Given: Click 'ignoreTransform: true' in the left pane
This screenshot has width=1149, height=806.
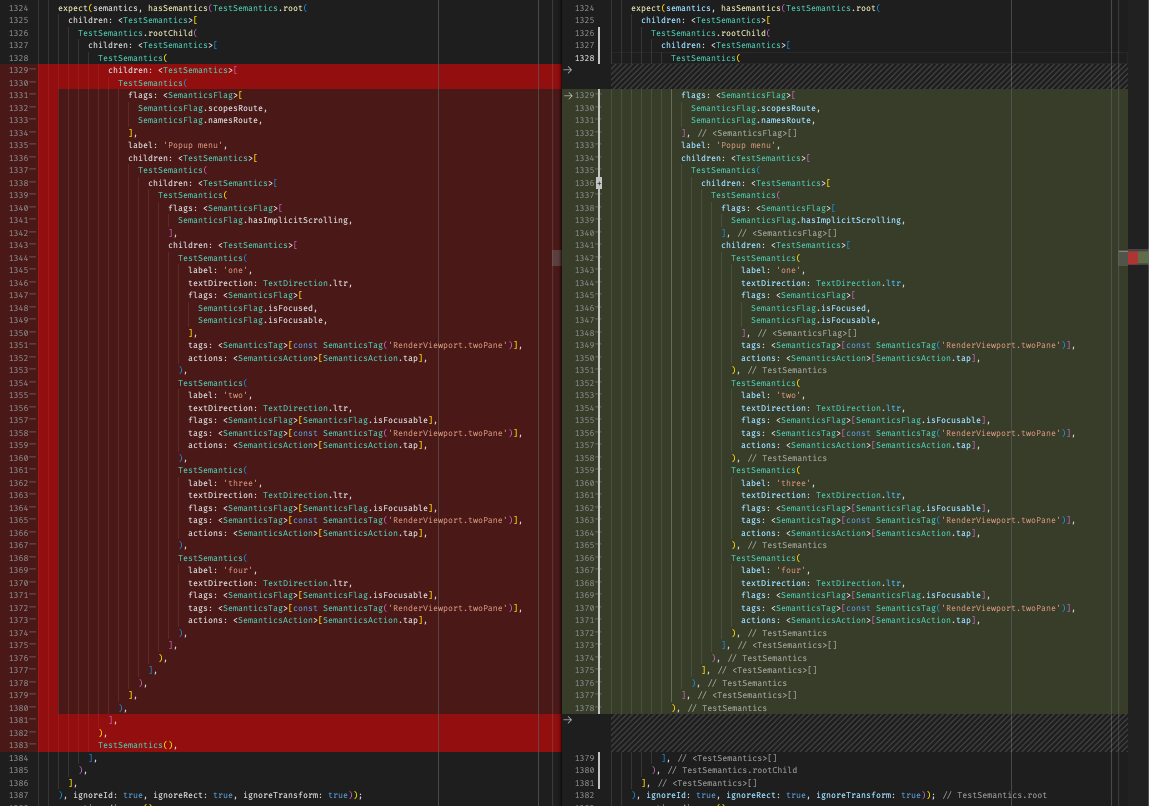Looking at the screenshot, I should [295, 795].
